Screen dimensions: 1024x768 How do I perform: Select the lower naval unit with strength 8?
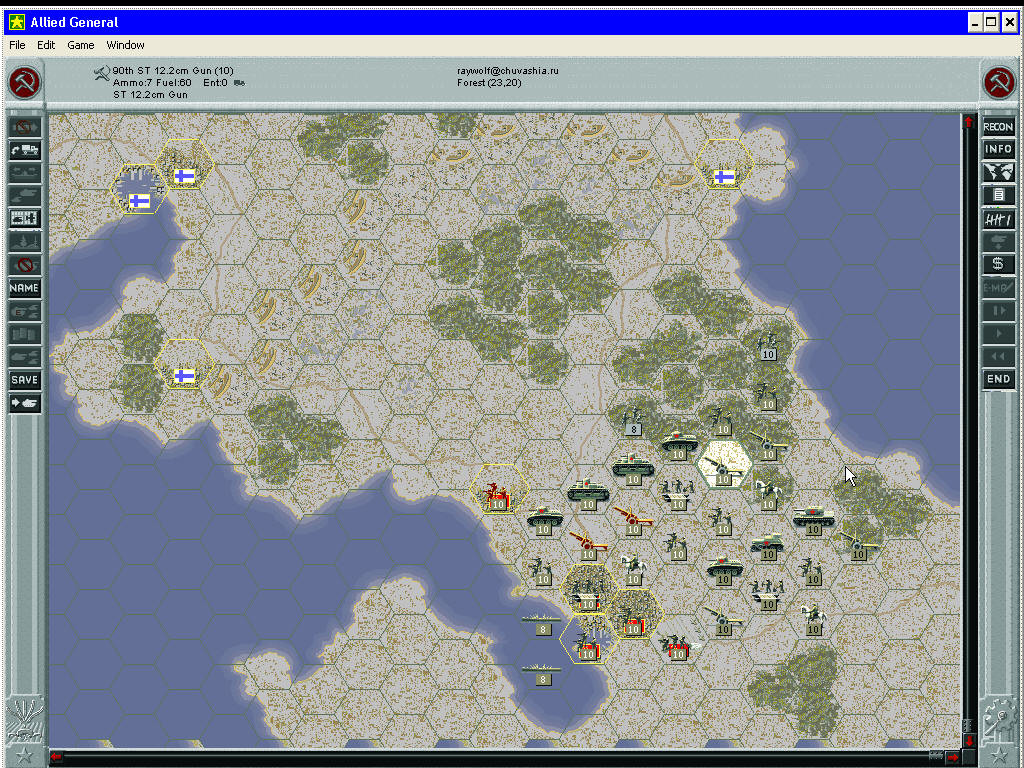[542, 674]
